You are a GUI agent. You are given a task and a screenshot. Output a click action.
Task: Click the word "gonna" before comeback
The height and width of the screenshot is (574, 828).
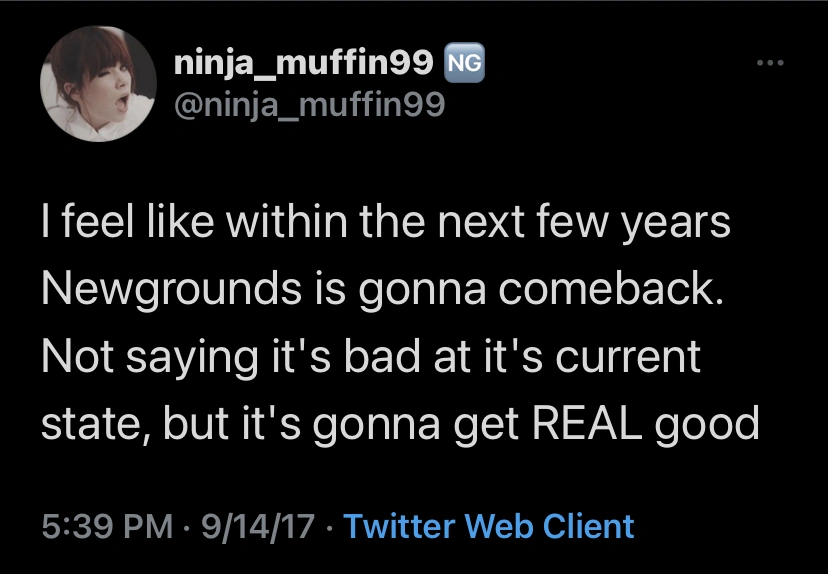[436, 291]
